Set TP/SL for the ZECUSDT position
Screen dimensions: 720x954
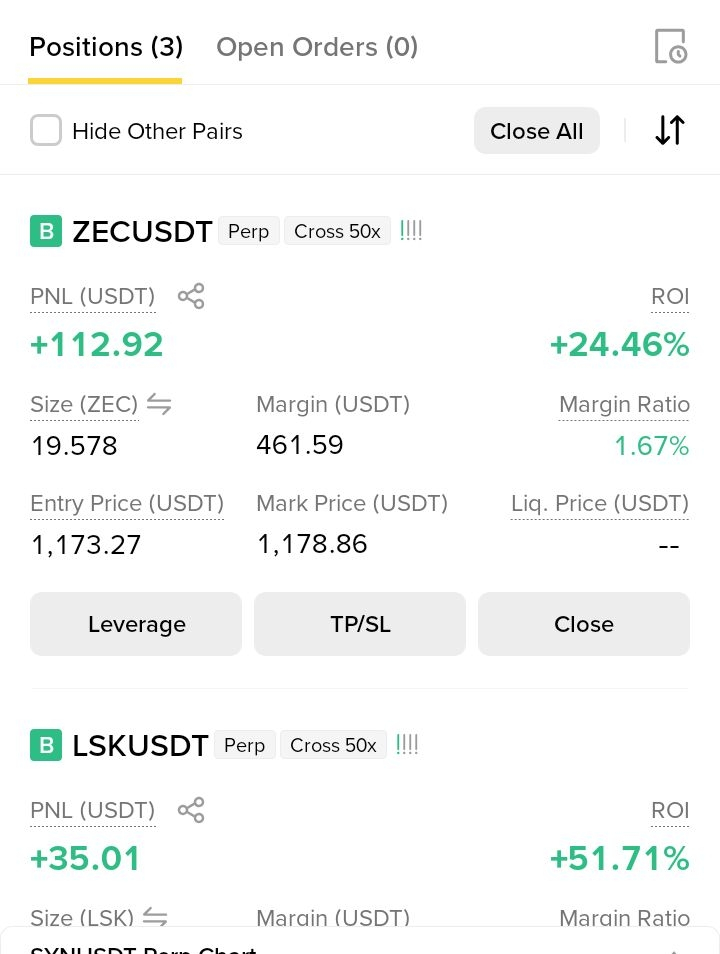[360, 624]
